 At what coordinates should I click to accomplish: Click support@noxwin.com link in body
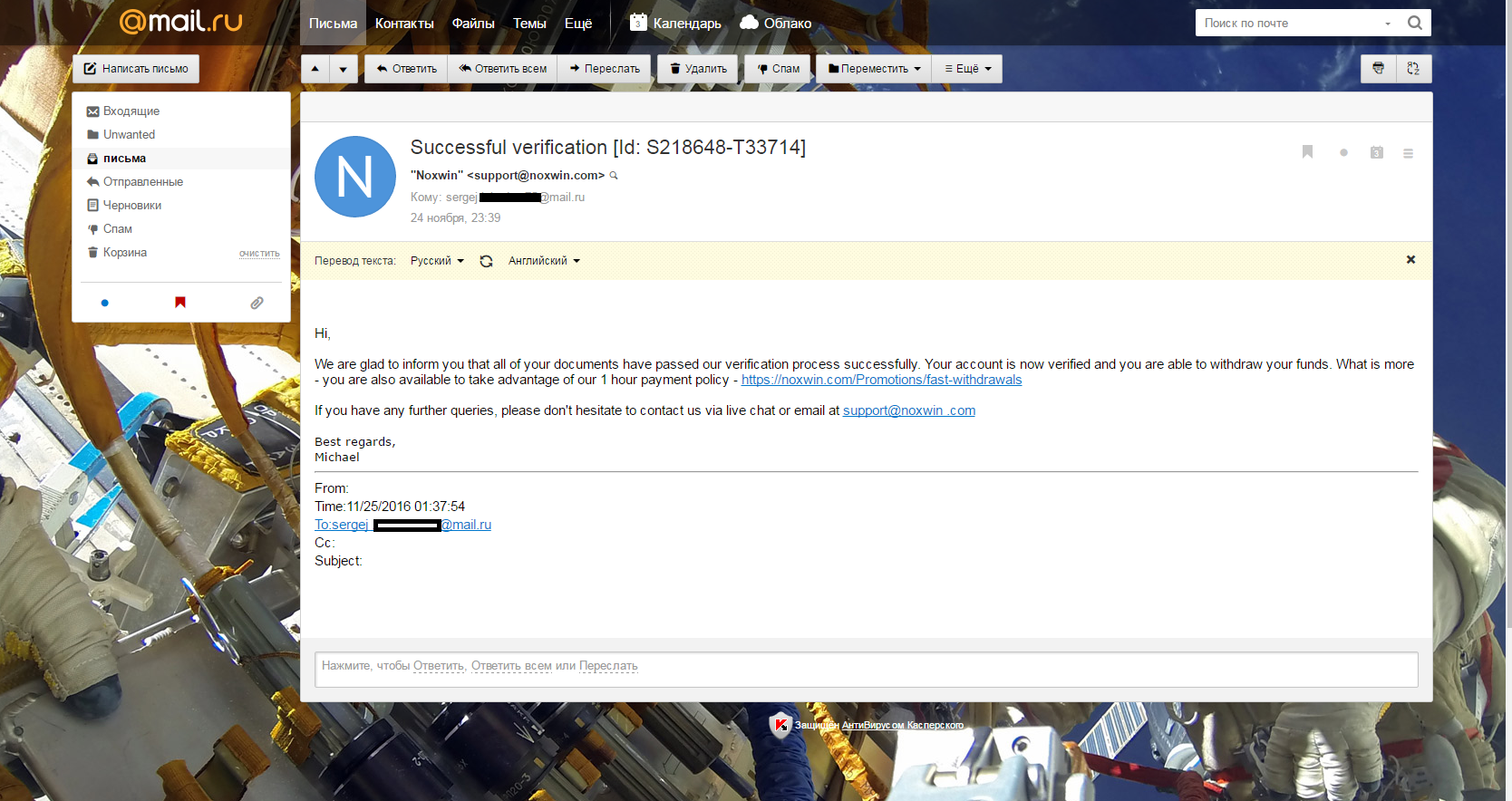point(909,410)
